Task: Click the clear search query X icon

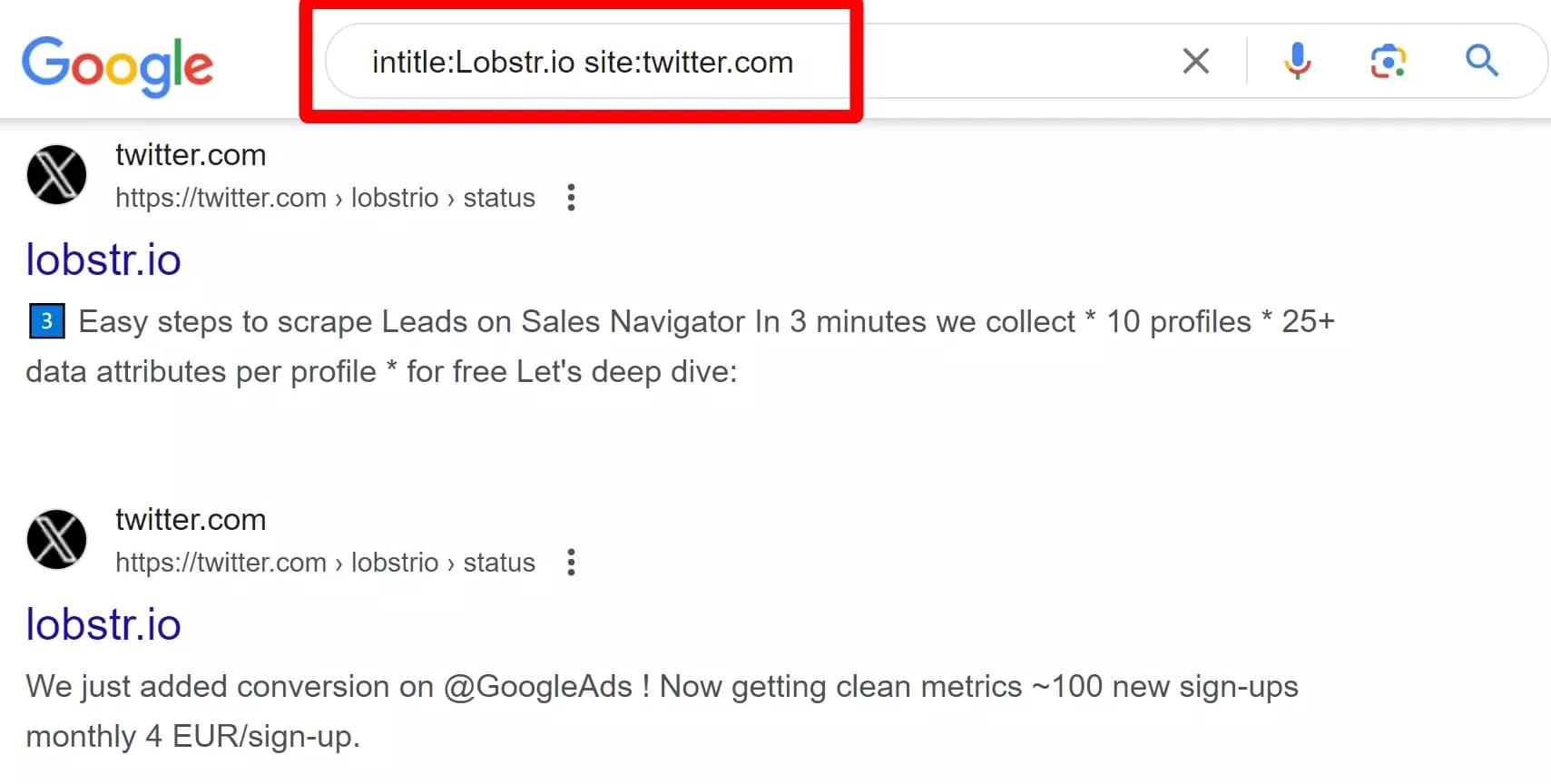Action: 1196,61
